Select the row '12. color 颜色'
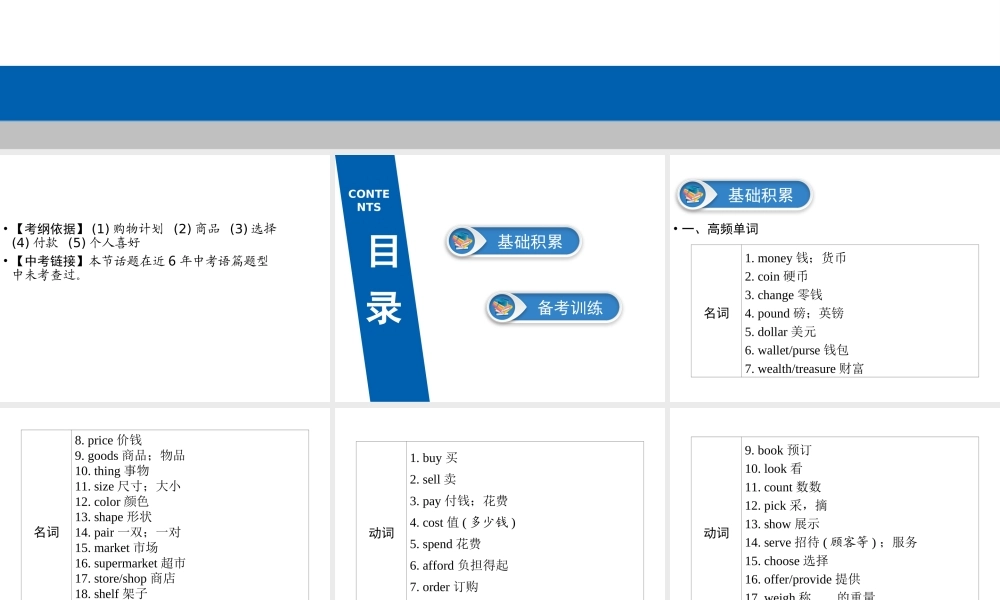Screen dimensions: 1000x600 112,502
